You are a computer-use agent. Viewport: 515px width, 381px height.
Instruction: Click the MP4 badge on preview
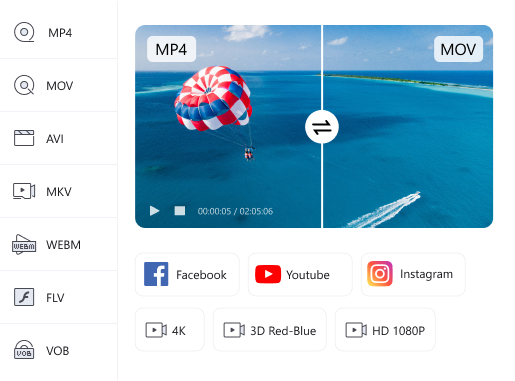[171, 49]
